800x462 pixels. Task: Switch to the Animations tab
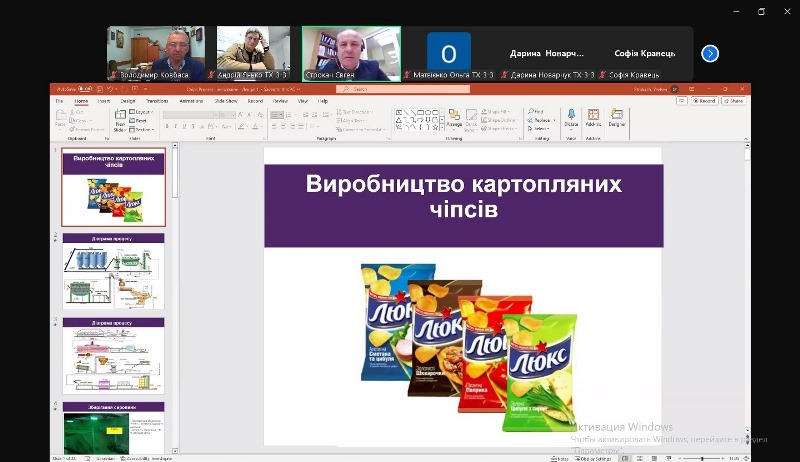(x=191, y=101)
